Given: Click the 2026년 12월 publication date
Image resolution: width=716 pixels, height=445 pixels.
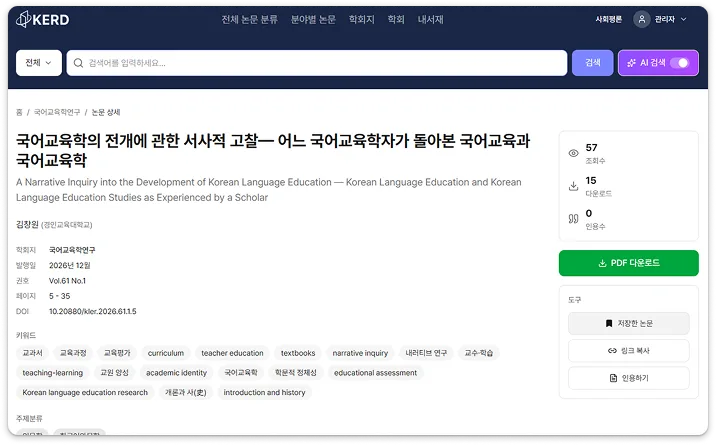Looking at the screenshot, I should point(70,266).
